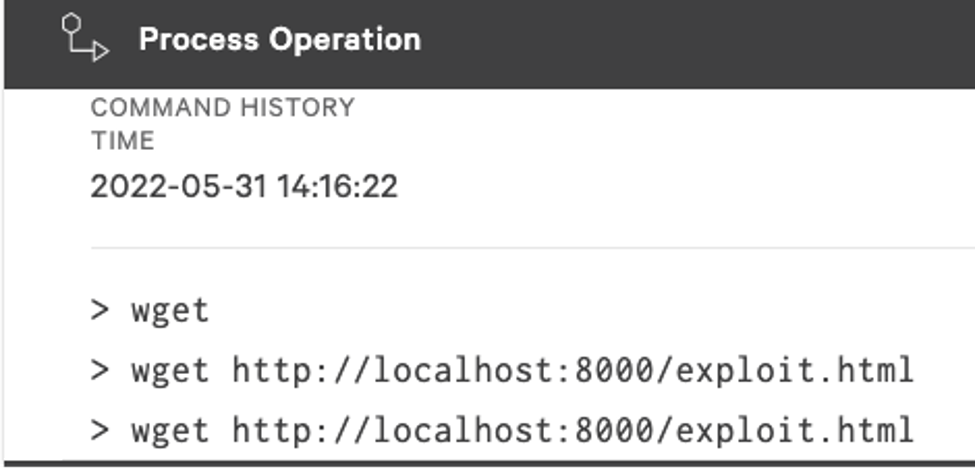Click exploit.html filename in middle command
Screen dimensions: 977x472
pos(794,371)
